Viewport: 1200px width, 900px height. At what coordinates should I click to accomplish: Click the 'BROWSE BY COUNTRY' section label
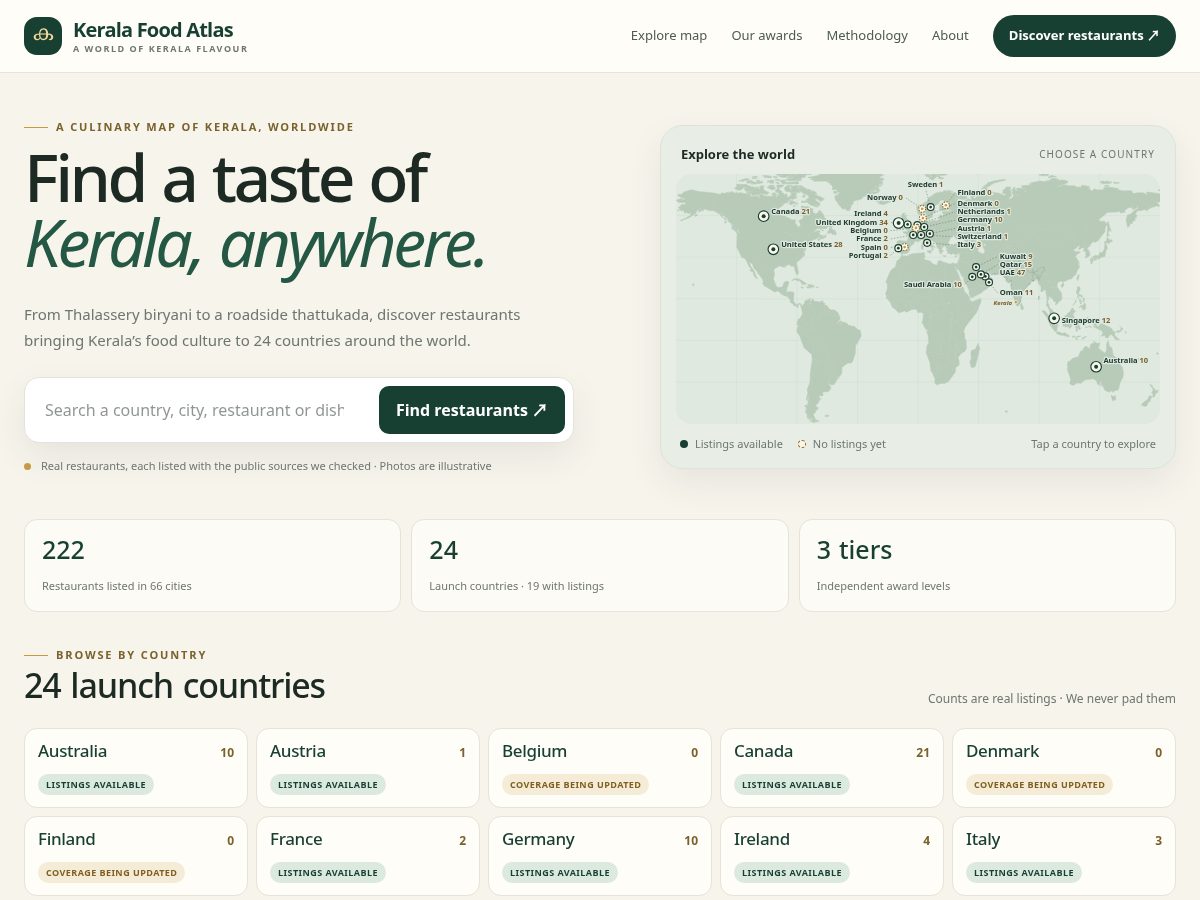tap(131, 655)
